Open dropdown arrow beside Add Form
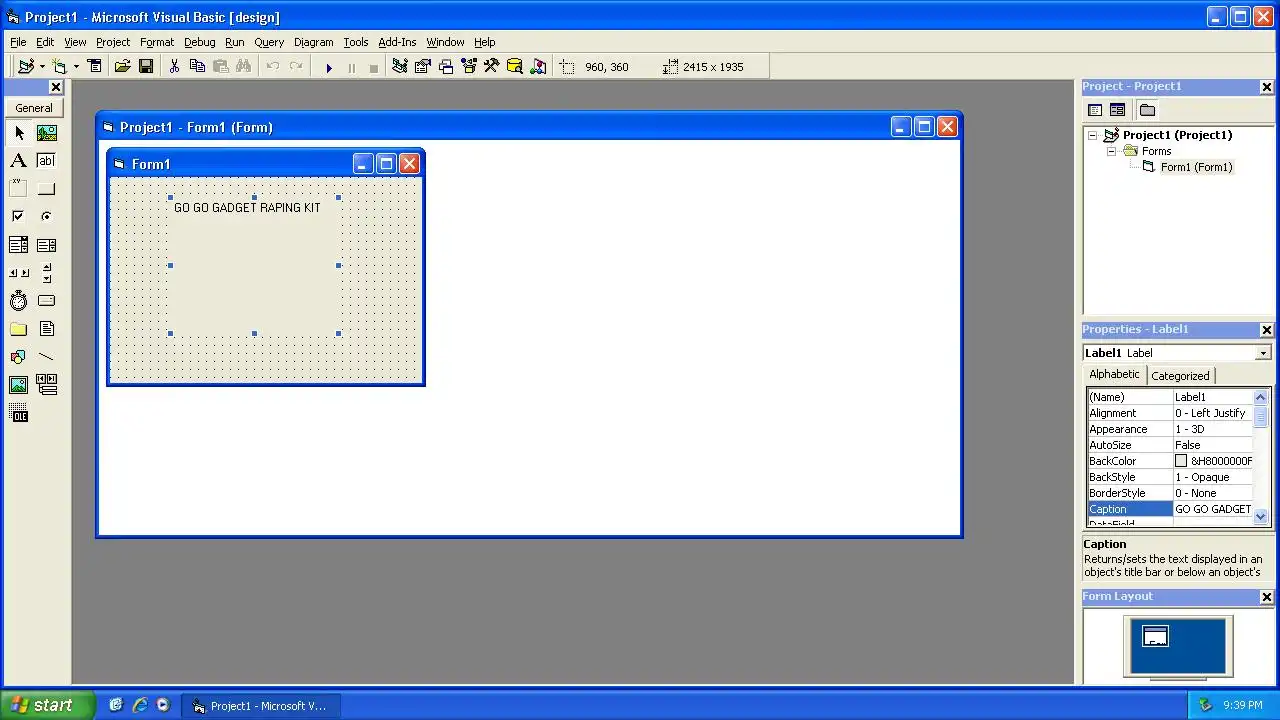Screen dimensions: 1280x720 [76, 67]
